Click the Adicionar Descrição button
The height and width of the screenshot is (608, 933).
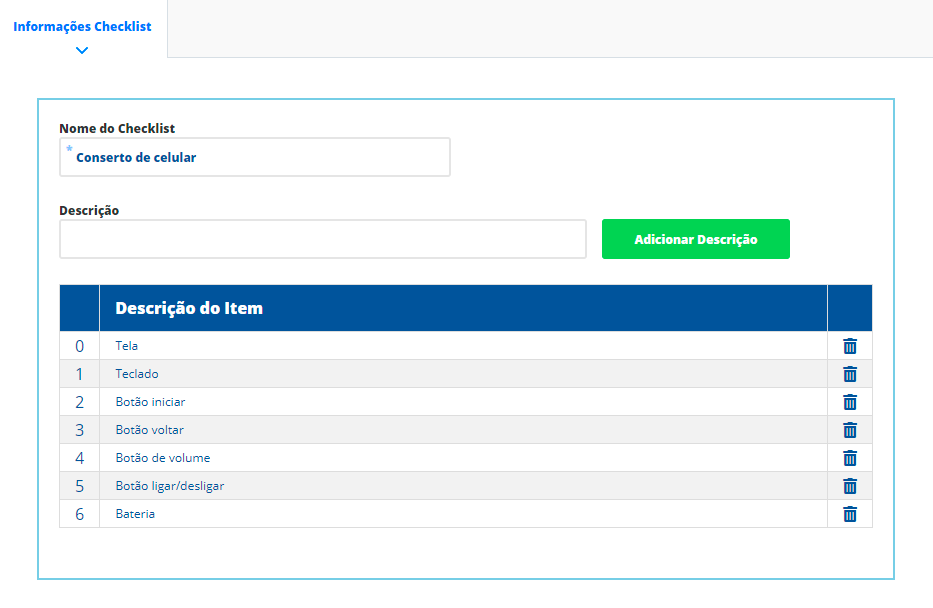tap(696, 239)
